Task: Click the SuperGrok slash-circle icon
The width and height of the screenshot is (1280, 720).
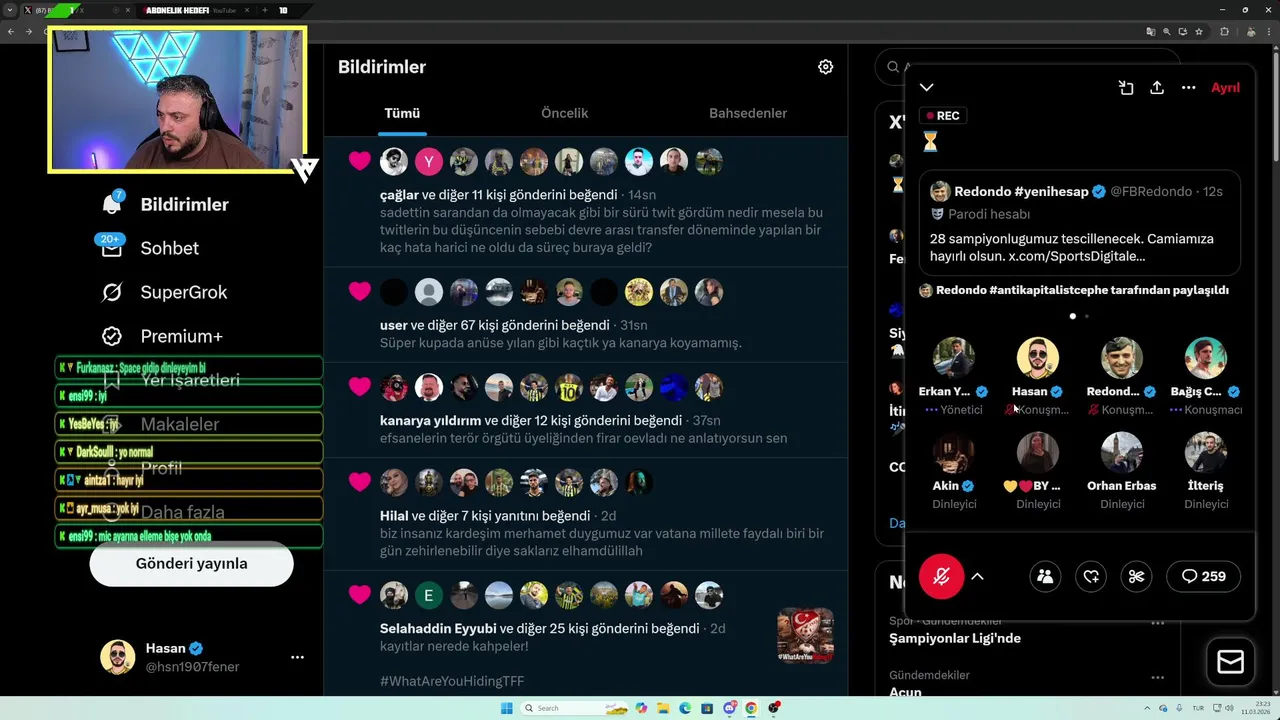Action: [x=112, y=292]
